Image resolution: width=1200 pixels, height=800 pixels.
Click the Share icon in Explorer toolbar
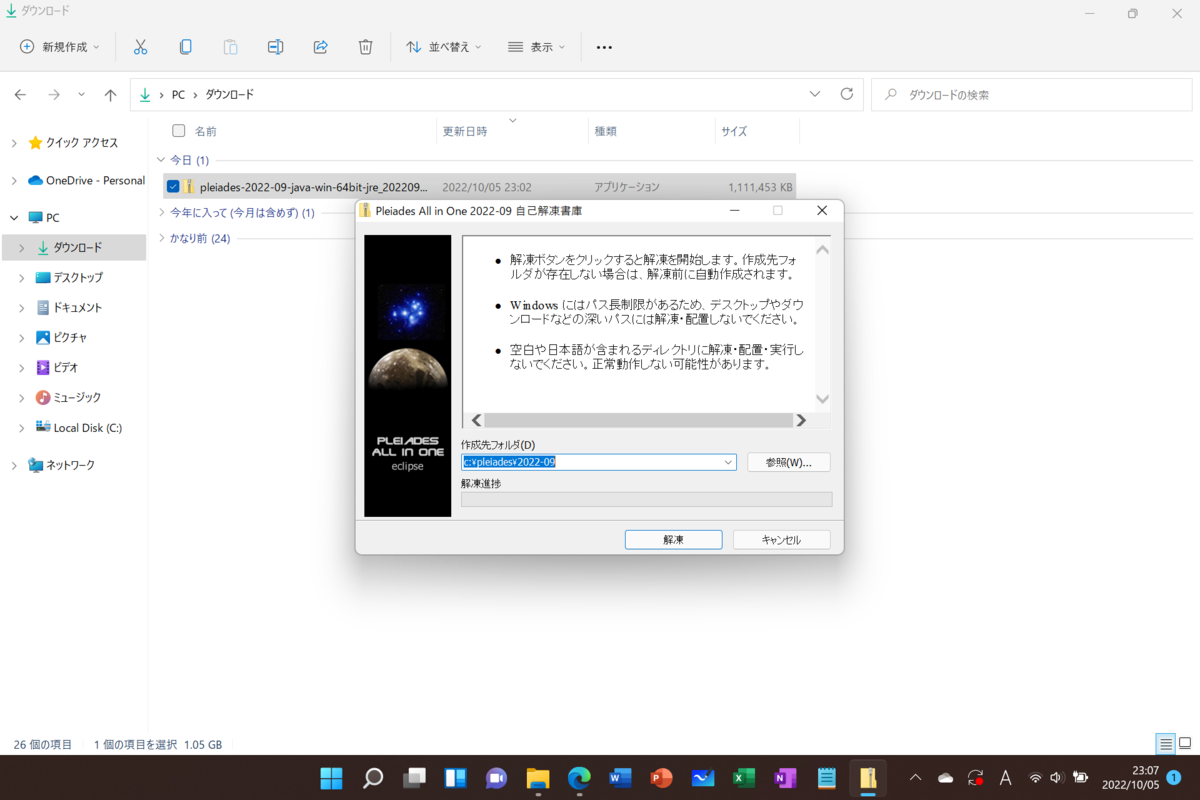point(321,47)
